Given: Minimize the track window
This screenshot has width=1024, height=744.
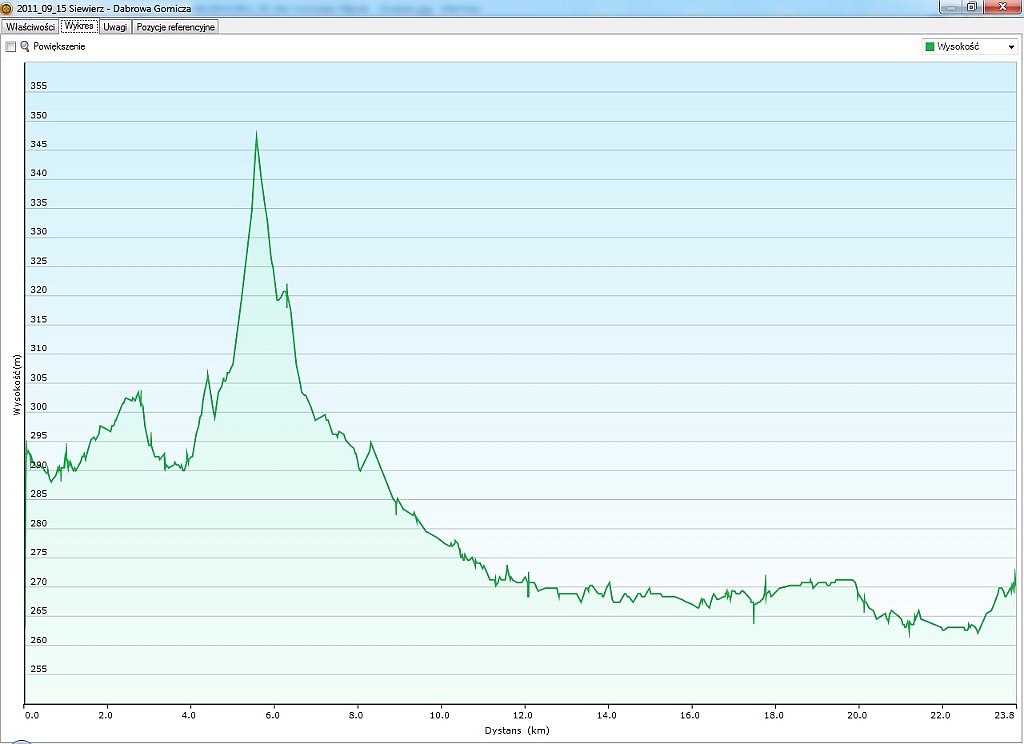Looking at the screenshot, I should [x=948, y=6].
